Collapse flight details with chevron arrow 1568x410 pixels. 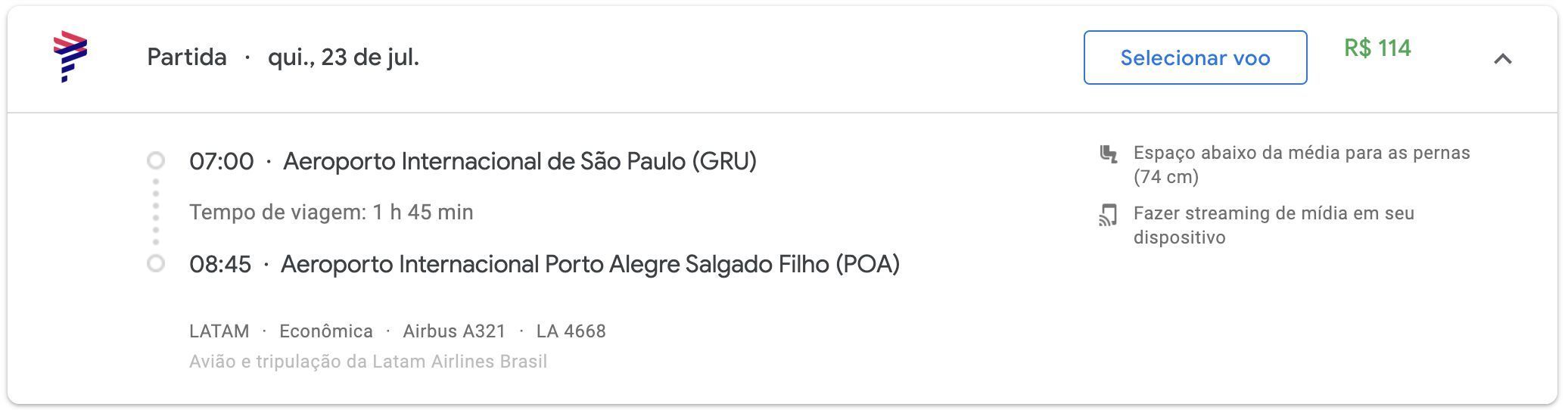(x=1503, y=58)
